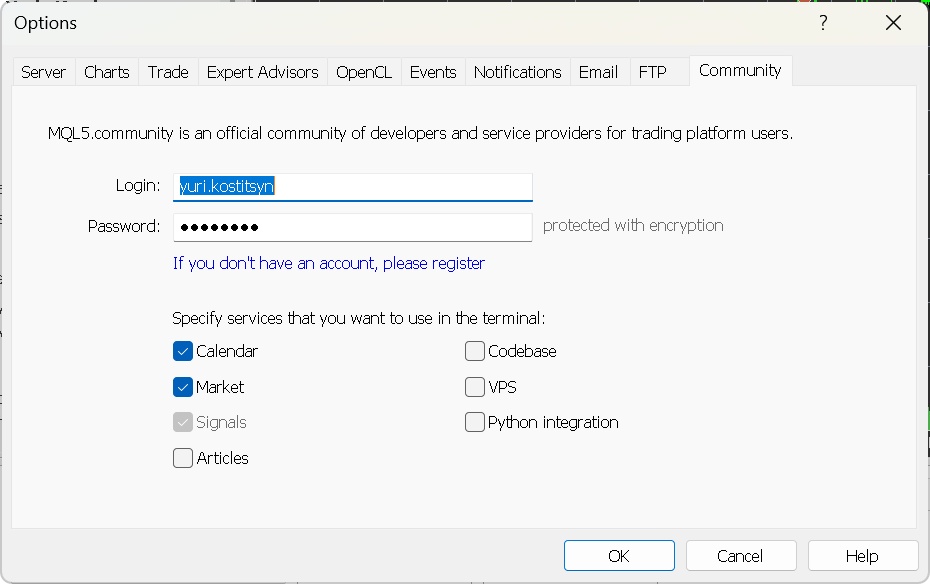This screenshot has width=930, height=584.
Task: Enable the Articles checkbox
Action: (x=183, y=458)
